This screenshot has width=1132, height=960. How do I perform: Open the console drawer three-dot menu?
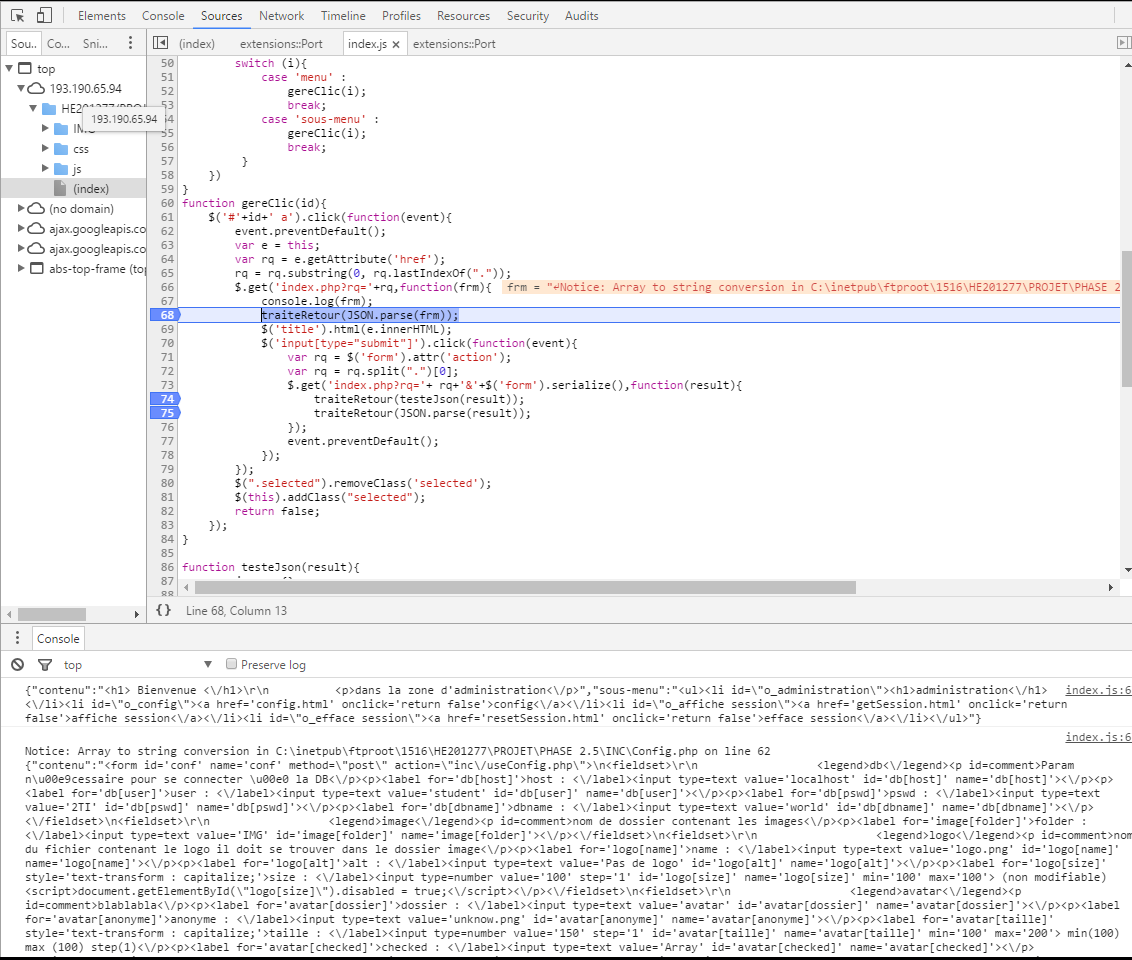coord(17,638)
